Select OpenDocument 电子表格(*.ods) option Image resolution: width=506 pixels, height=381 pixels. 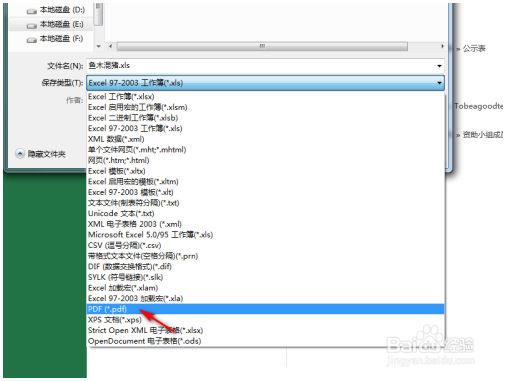pos(265,341)
